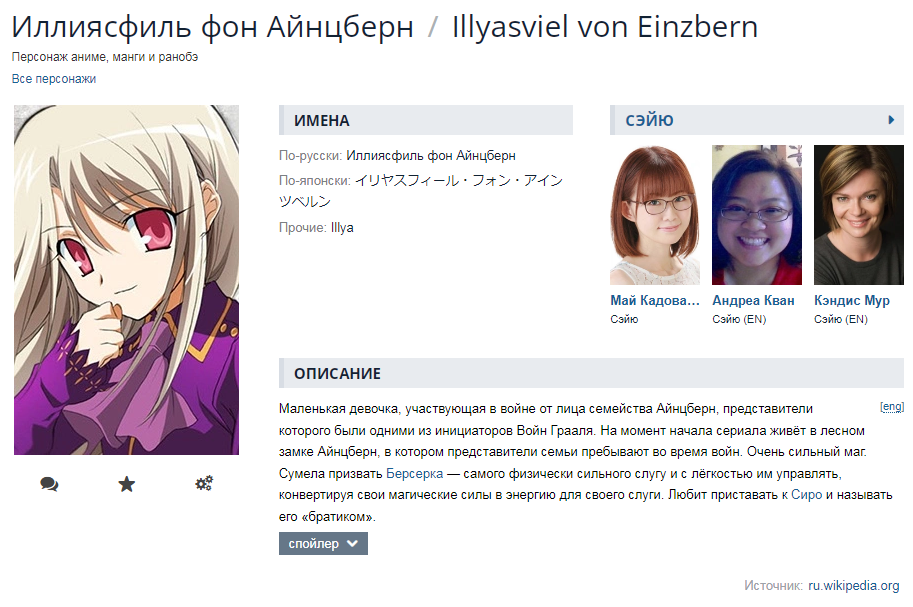Image resolution: width=913 pixels, height=607 pixels.
Task: Click Андреа Кван's portrait photo
Action: (757, 215)
